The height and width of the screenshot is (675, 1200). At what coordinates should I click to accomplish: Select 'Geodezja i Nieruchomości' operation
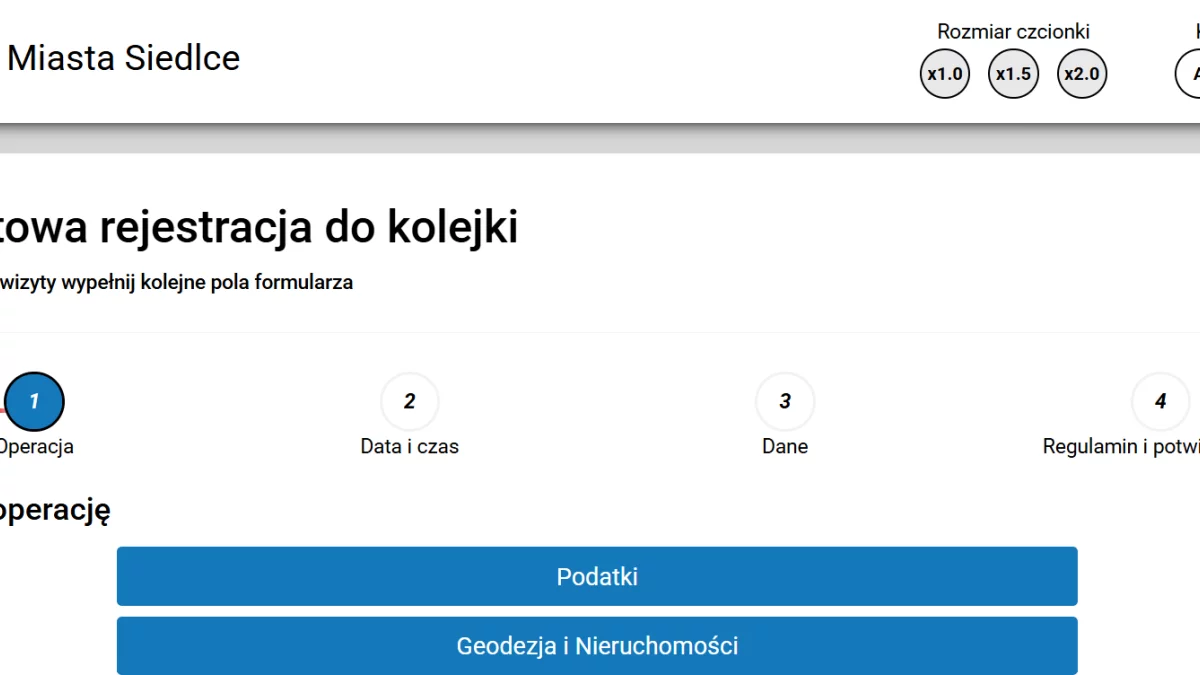point(597,646)
